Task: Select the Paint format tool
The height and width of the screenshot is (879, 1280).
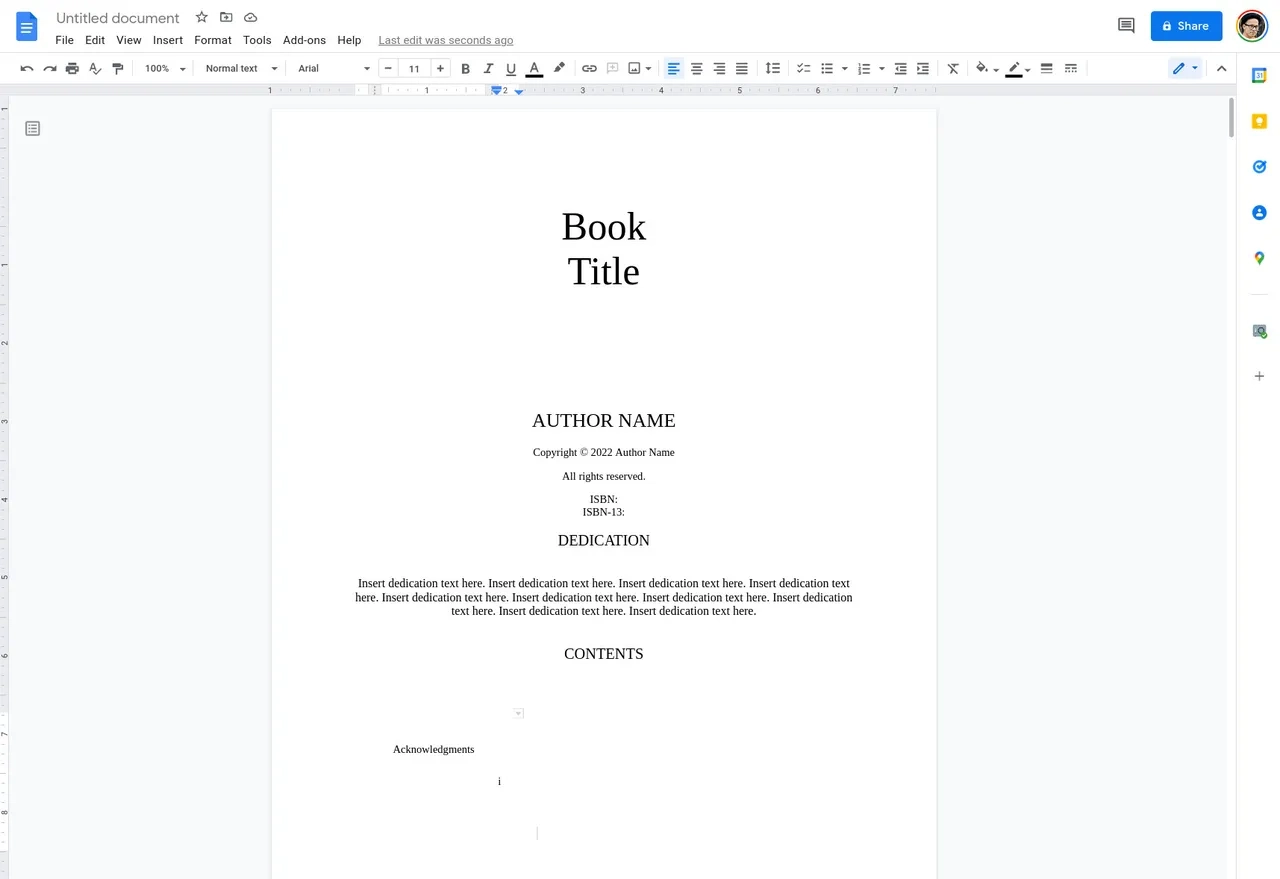Action: (x=117, y=68)
